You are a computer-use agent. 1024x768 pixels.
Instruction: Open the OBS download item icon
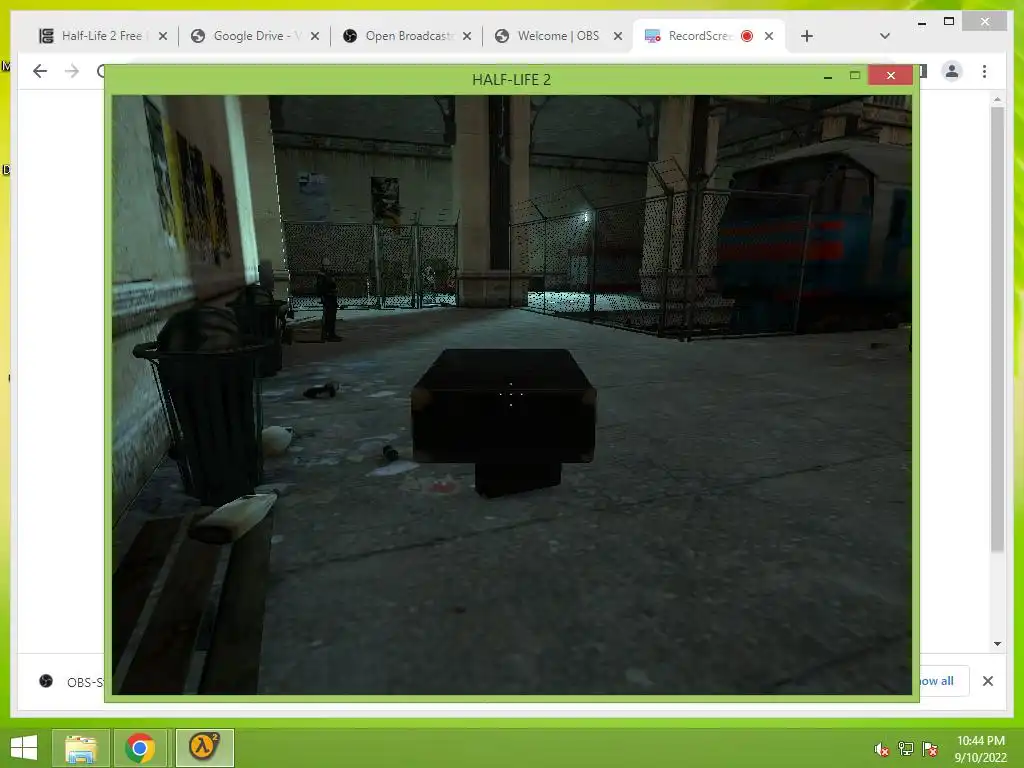click(x=46, y=681)
